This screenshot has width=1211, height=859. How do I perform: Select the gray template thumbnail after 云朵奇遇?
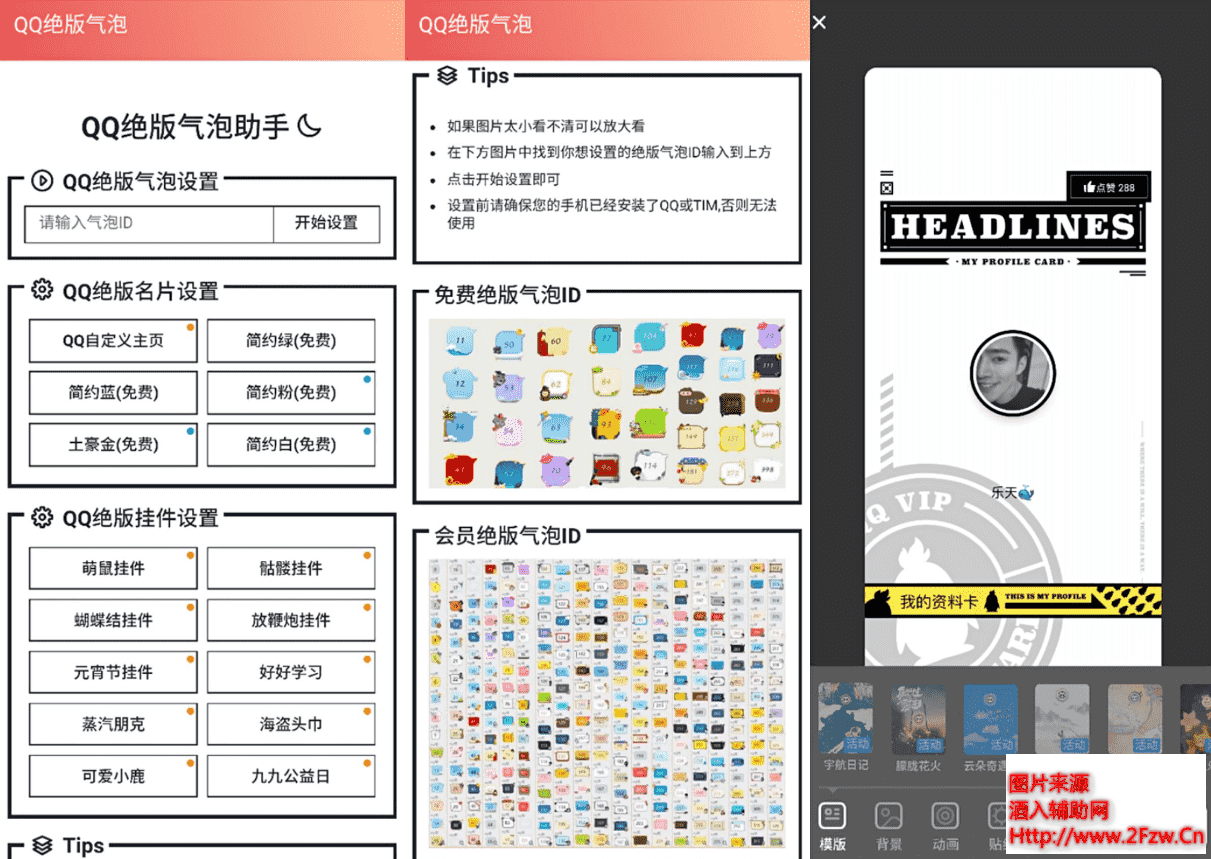coord(1062,719)
